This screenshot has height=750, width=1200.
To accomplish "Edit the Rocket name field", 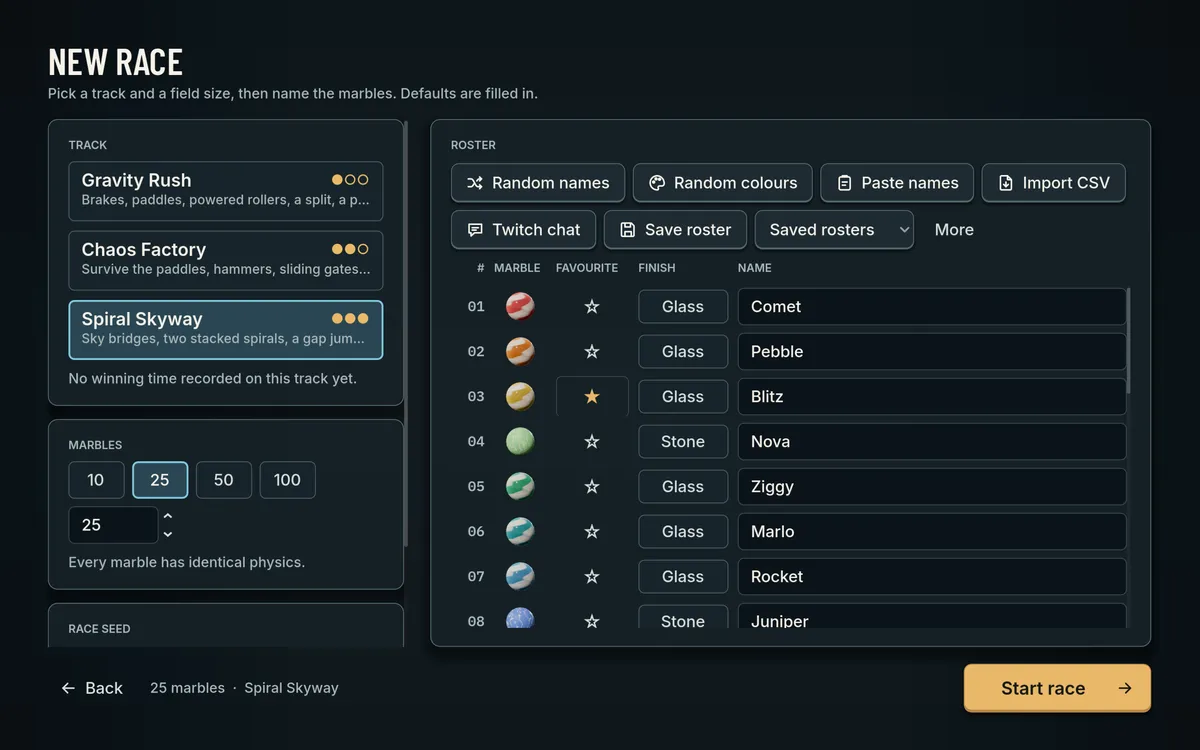I will pos(932,577).
